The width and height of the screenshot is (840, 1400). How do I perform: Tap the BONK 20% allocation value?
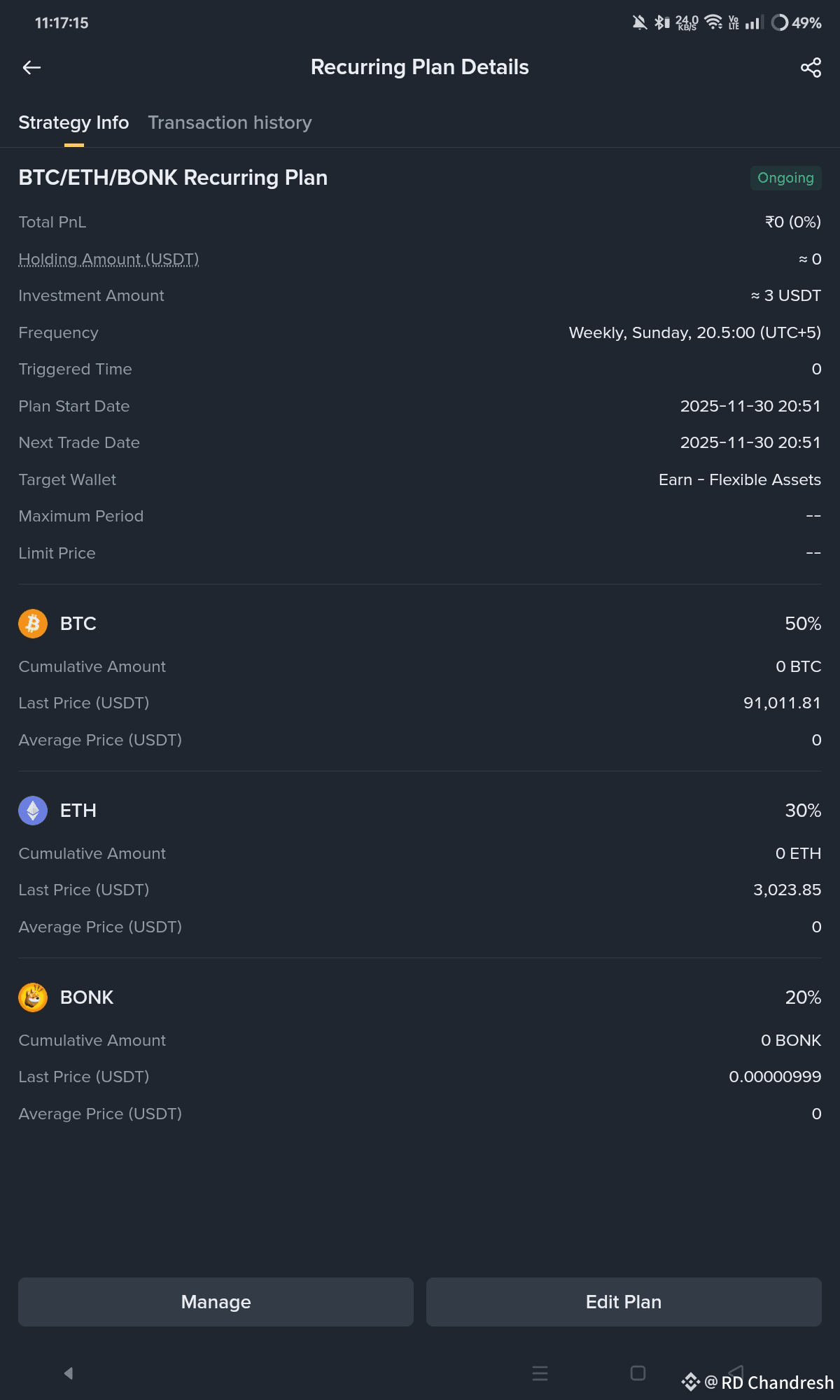[802, 997]
